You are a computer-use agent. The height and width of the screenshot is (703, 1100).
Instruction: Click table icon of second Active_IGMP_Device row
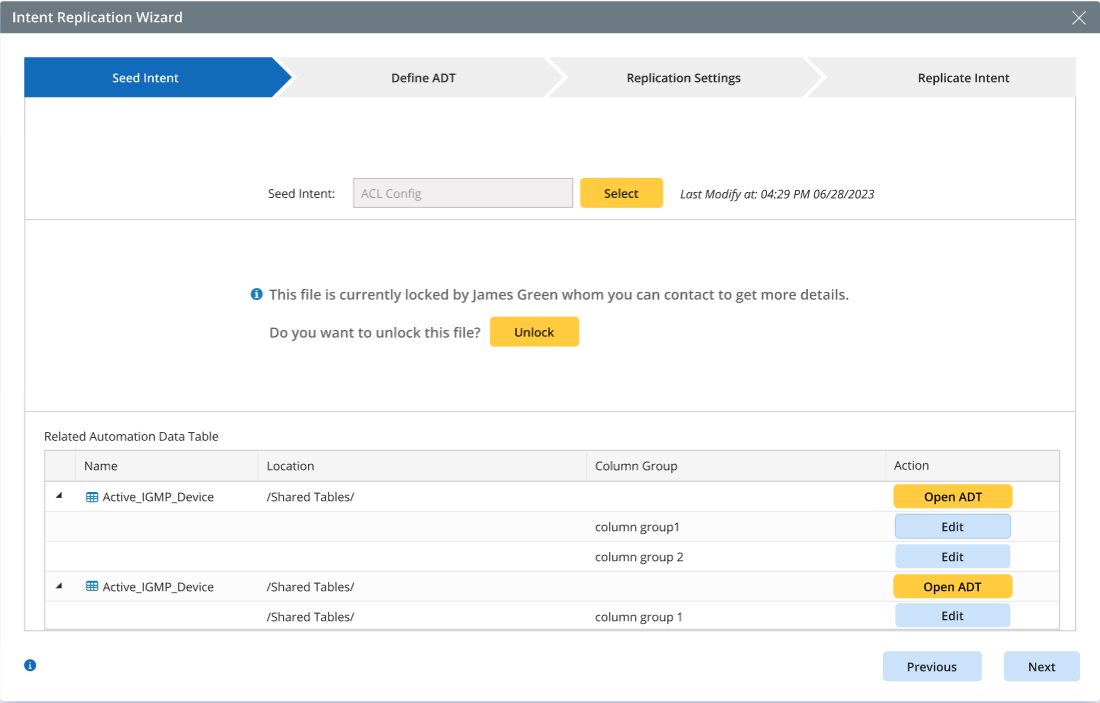coord(92,587)
